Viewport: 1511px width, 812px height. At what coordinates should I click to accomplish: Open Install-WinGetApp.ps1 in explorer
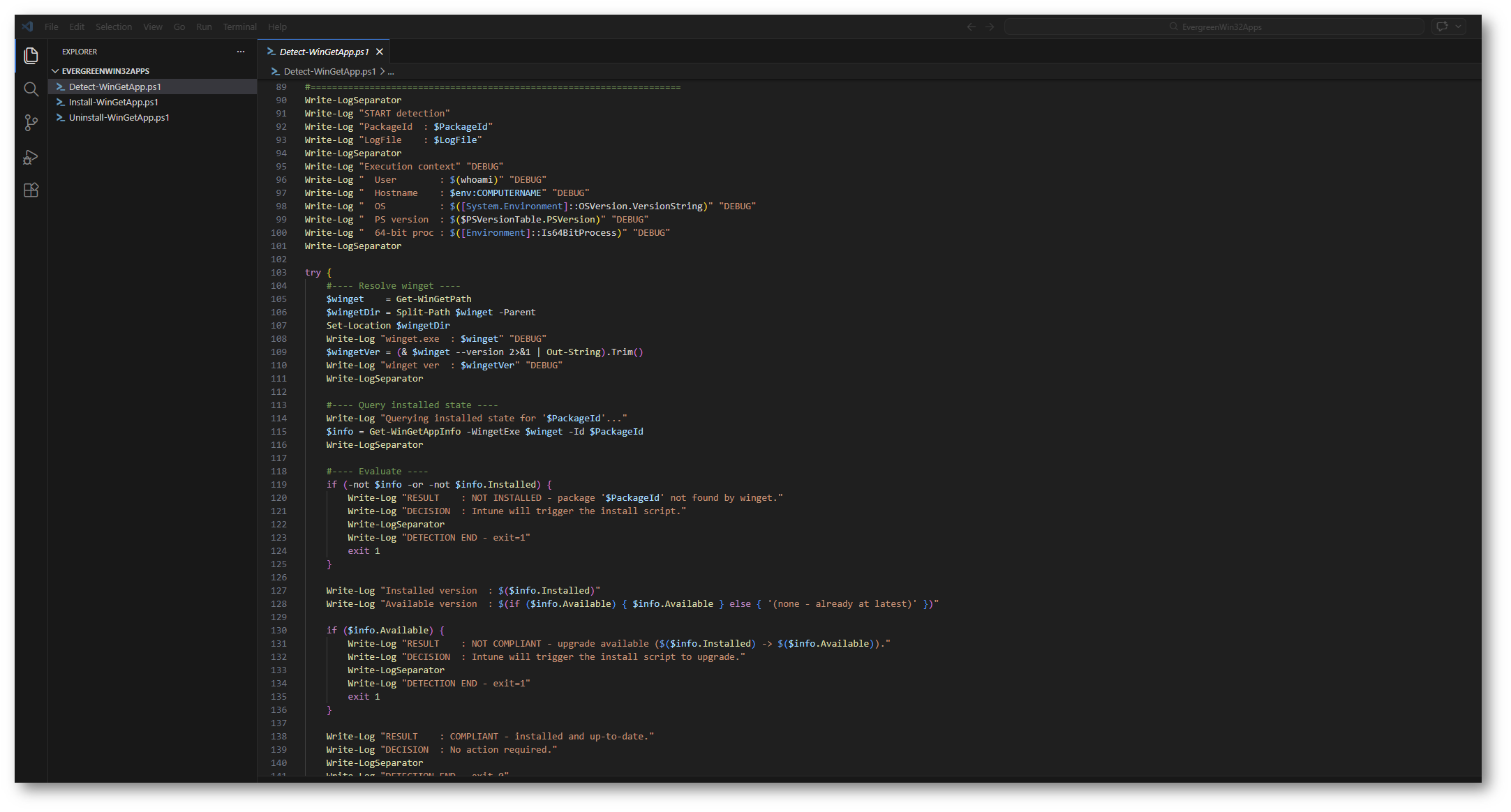[x=113, y=103]
